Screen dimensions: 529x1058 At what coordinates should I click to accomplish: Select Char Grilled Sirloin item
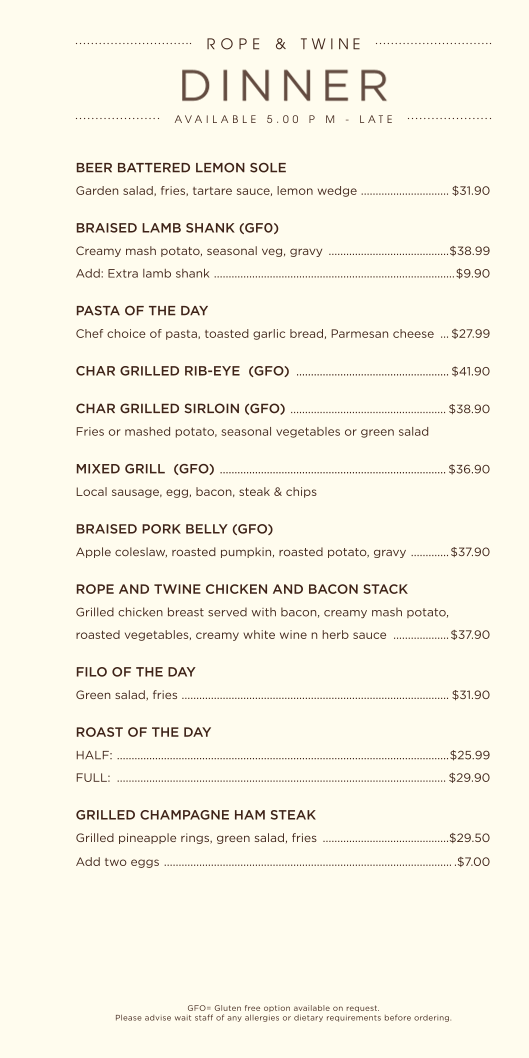pos(180,409)
